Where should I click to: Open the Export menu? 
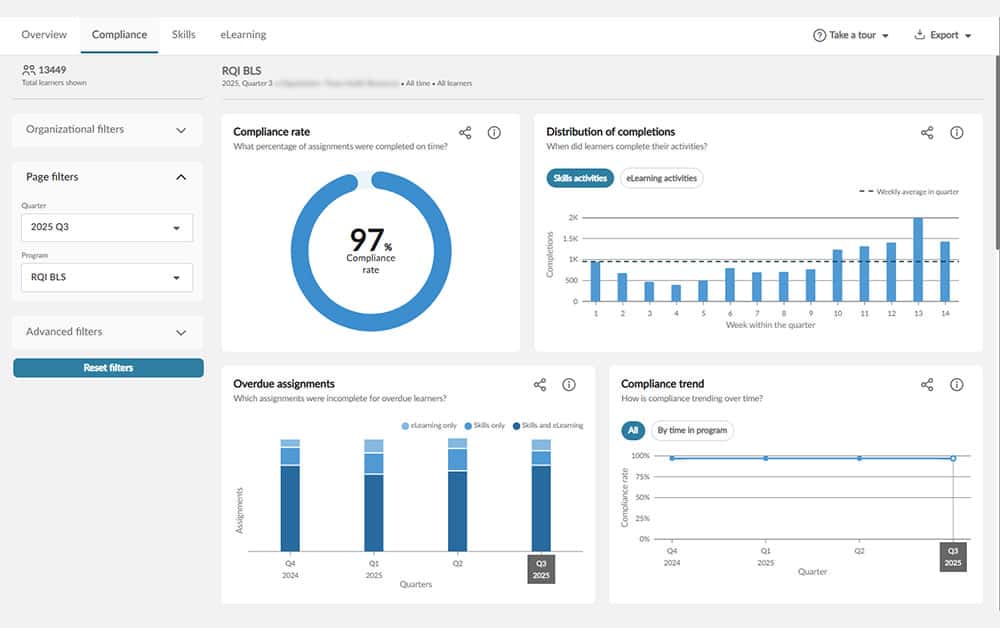point(943,35)
